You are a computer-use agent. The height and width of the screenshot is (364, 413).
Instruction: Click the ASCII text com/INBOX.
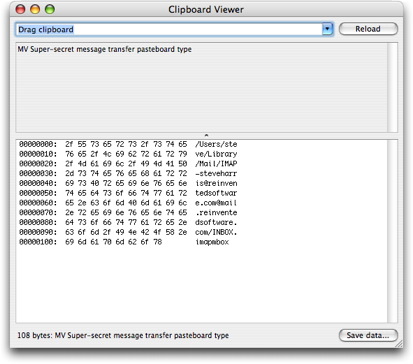pos(216,232)
